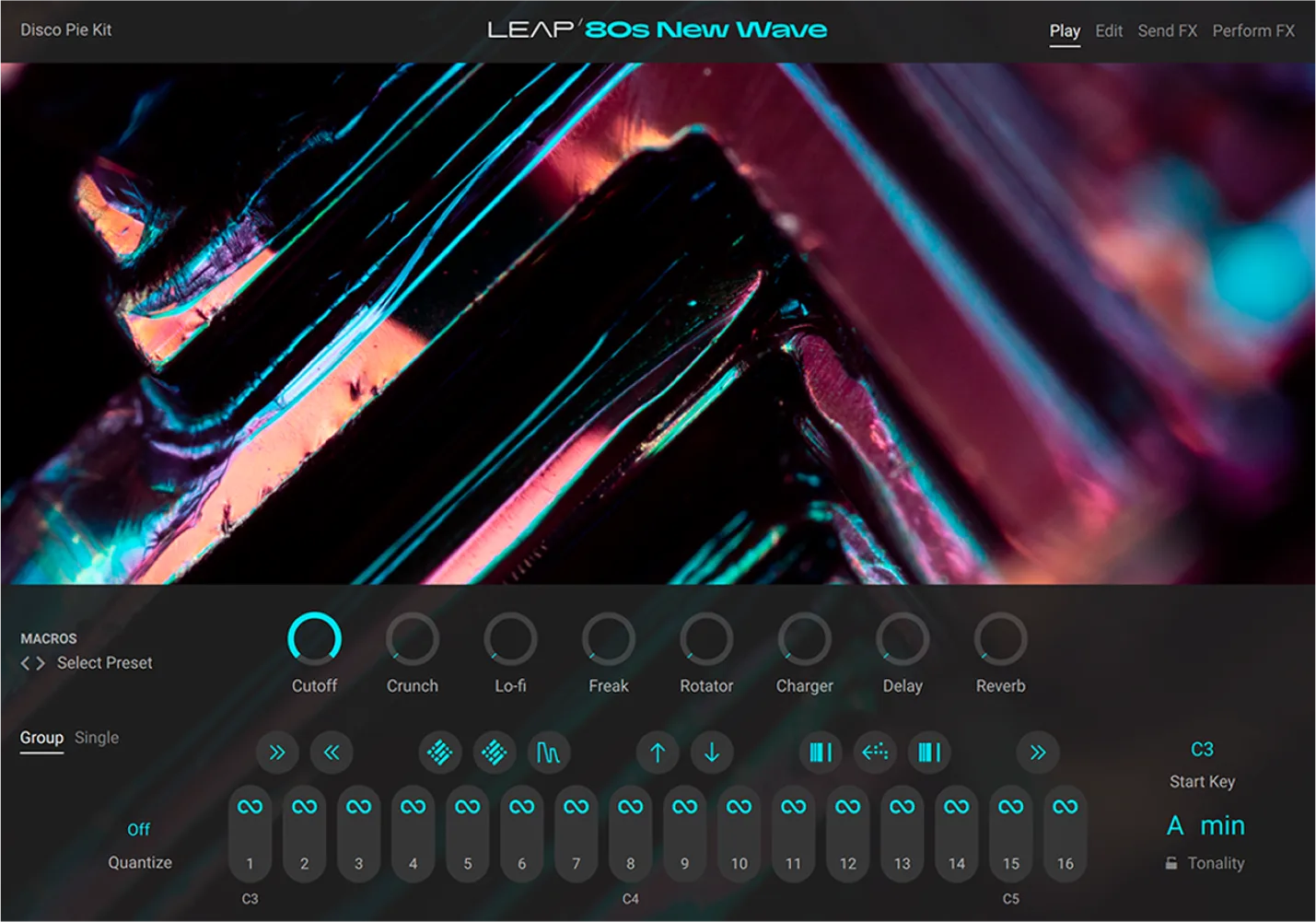Select the waveform shape icon next to dice icons
This screenshot has width=1316, height=922.
tap(548, 753)
